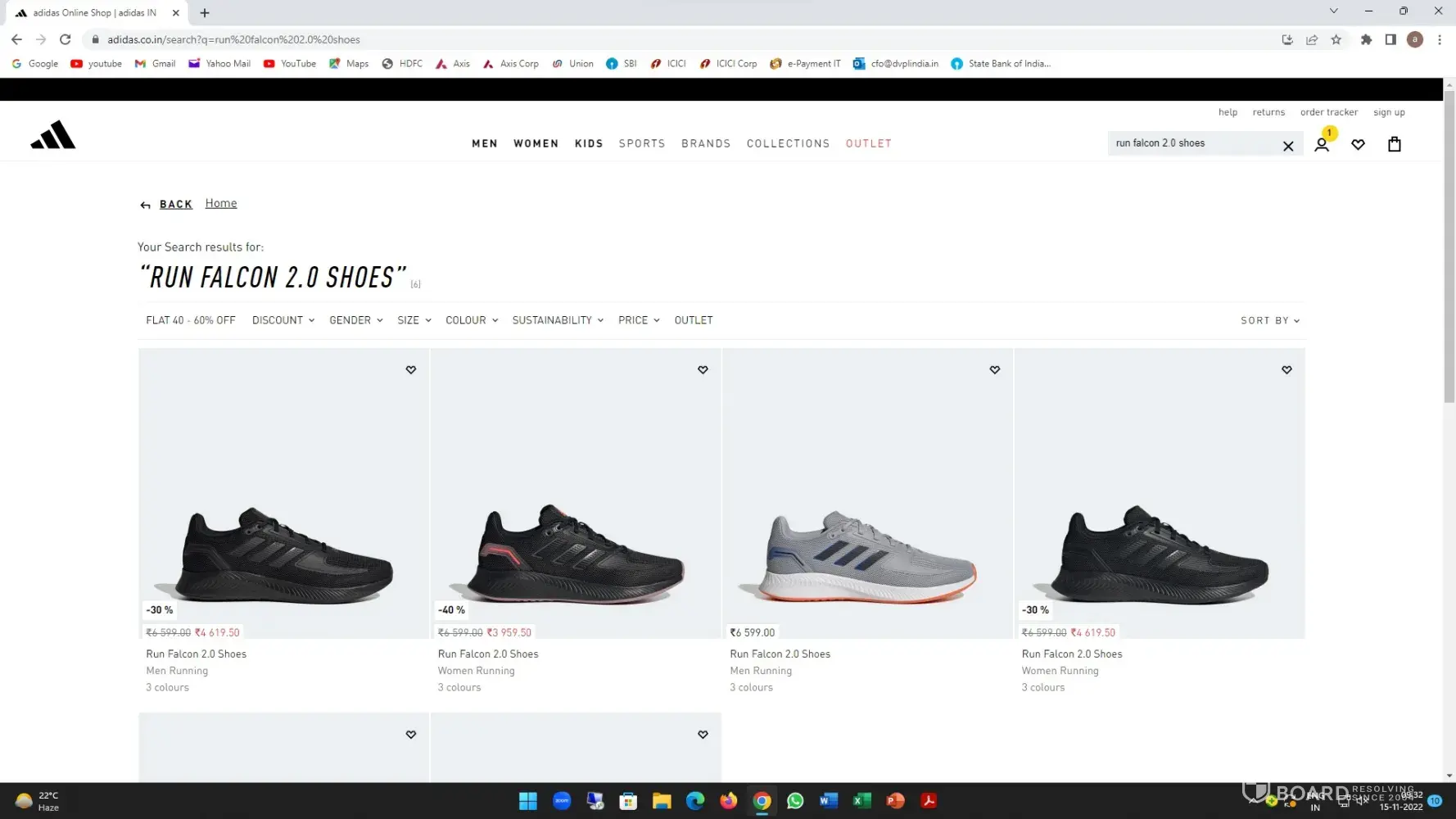Bookmark this page with star icon
Viewport: 1456px width, 819px height.
tap(1336, 39)
